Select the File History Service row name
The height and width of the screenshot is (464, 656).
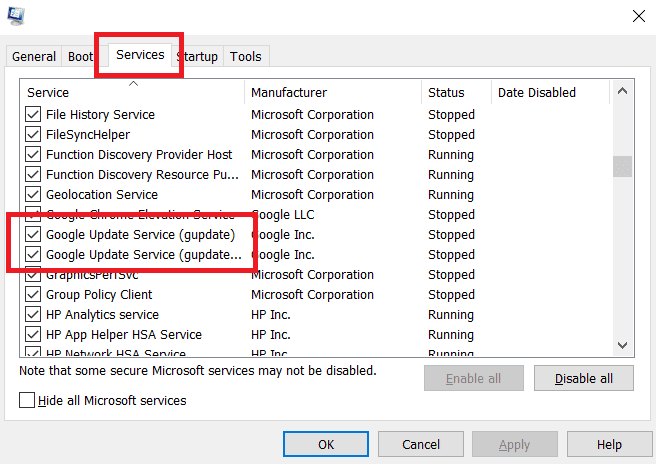(100, 115)
